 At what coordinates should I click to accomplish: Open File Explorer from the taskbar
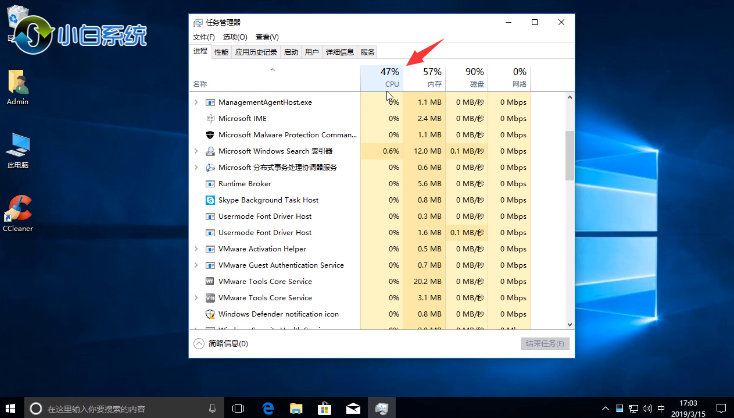coord(296,408)
